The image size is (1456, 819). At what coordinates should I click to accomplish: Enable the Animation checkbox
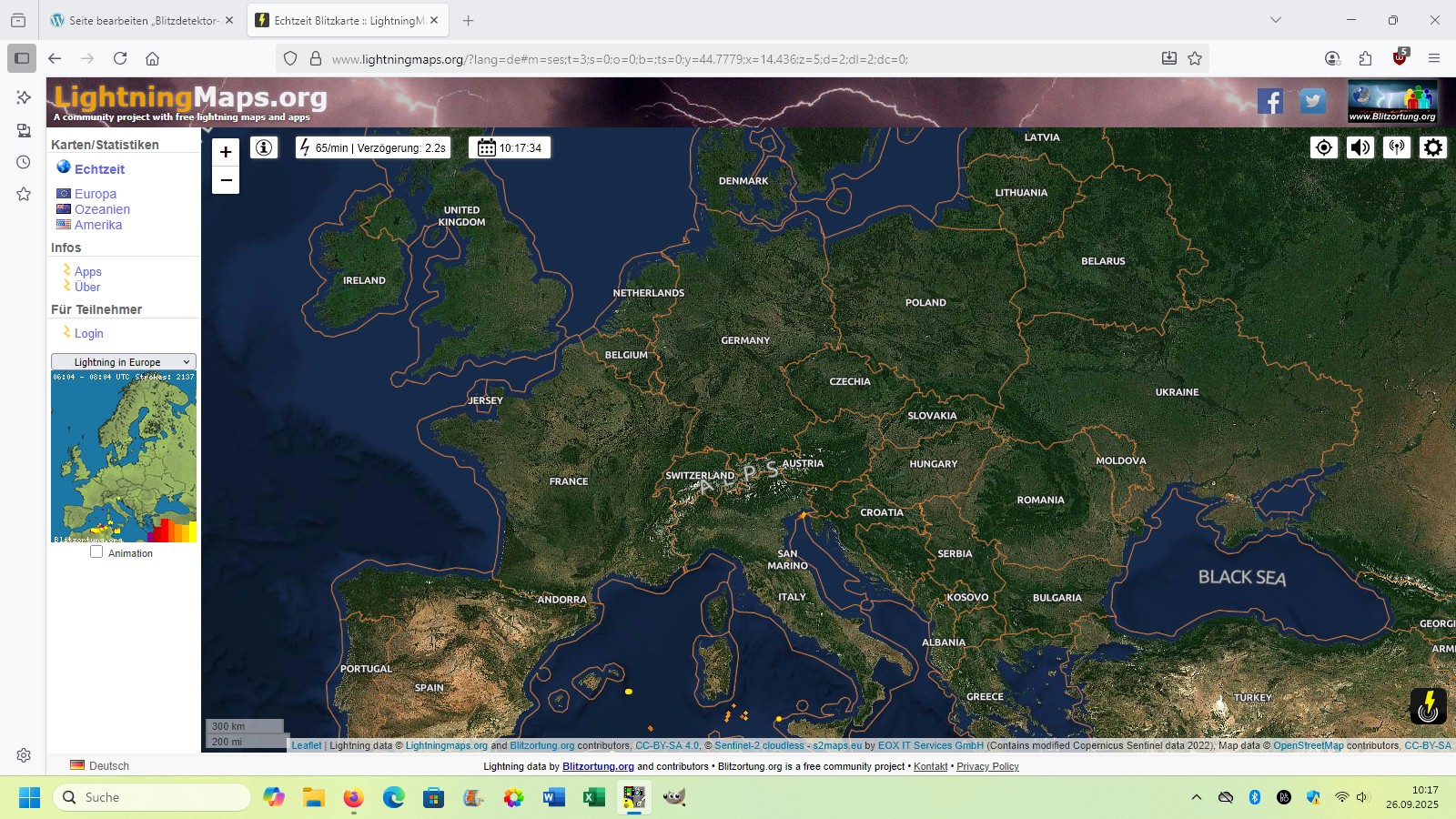tap(96, 552)
